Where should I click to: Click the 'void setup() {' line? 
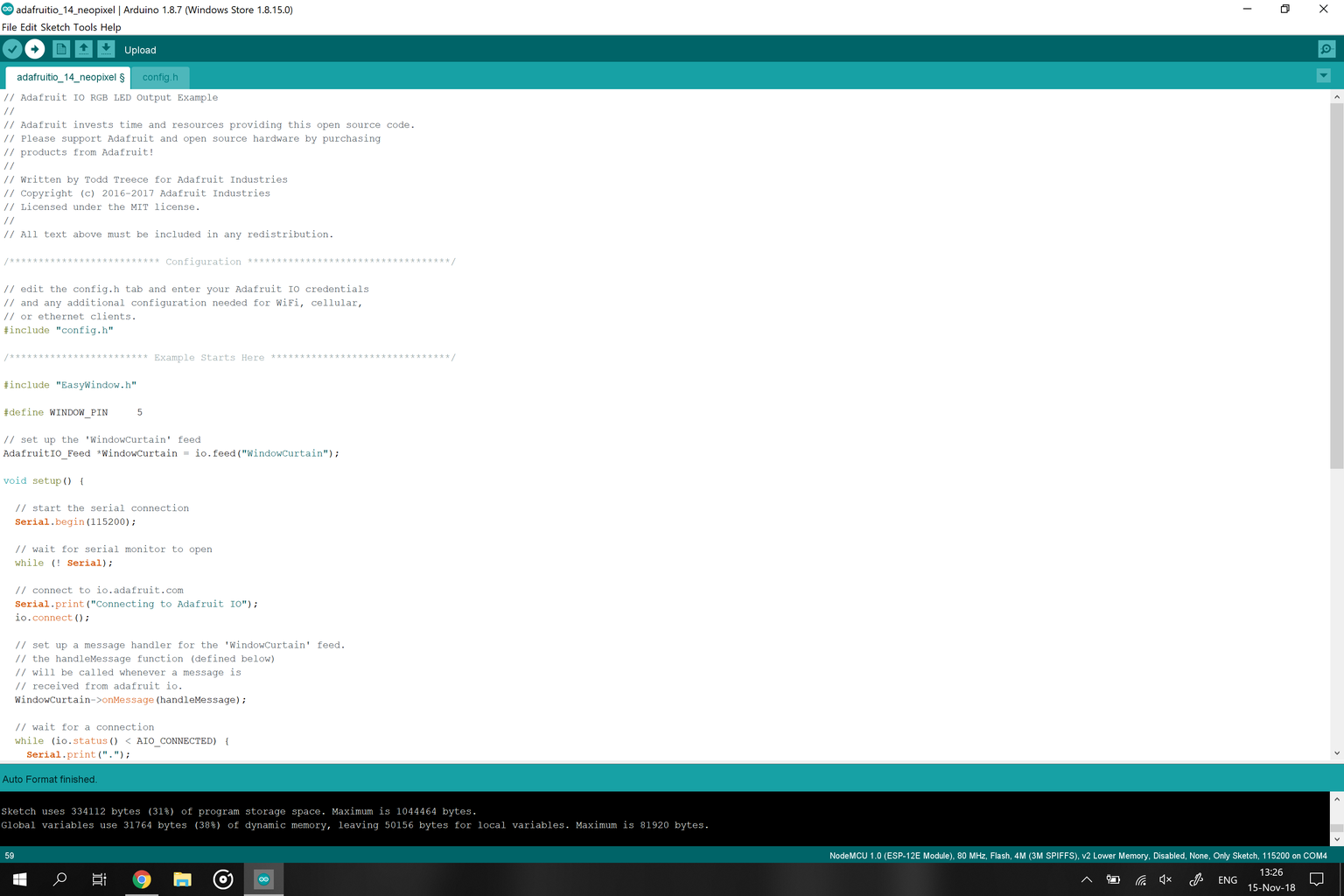point(44,480)
